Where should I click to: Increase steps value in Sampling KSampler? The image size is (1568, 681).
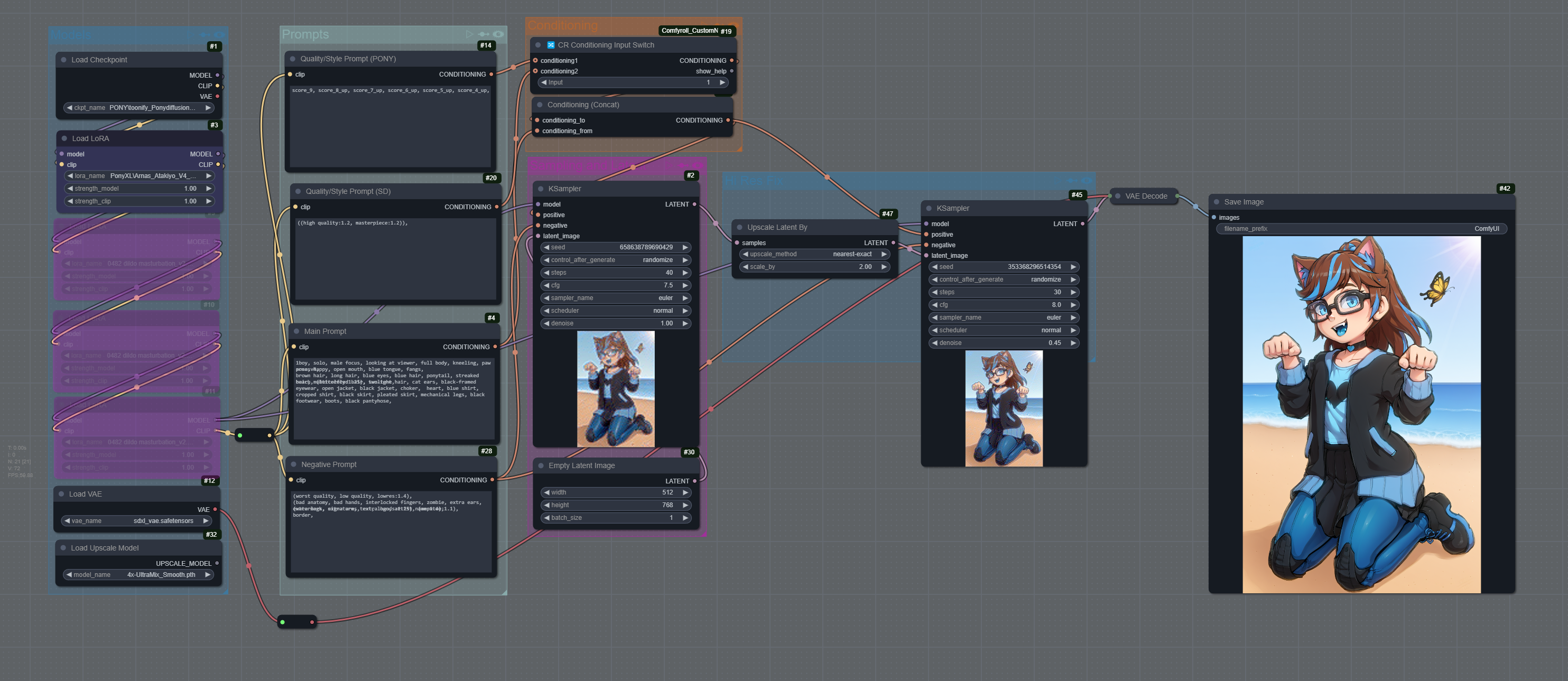coord(685,273)
